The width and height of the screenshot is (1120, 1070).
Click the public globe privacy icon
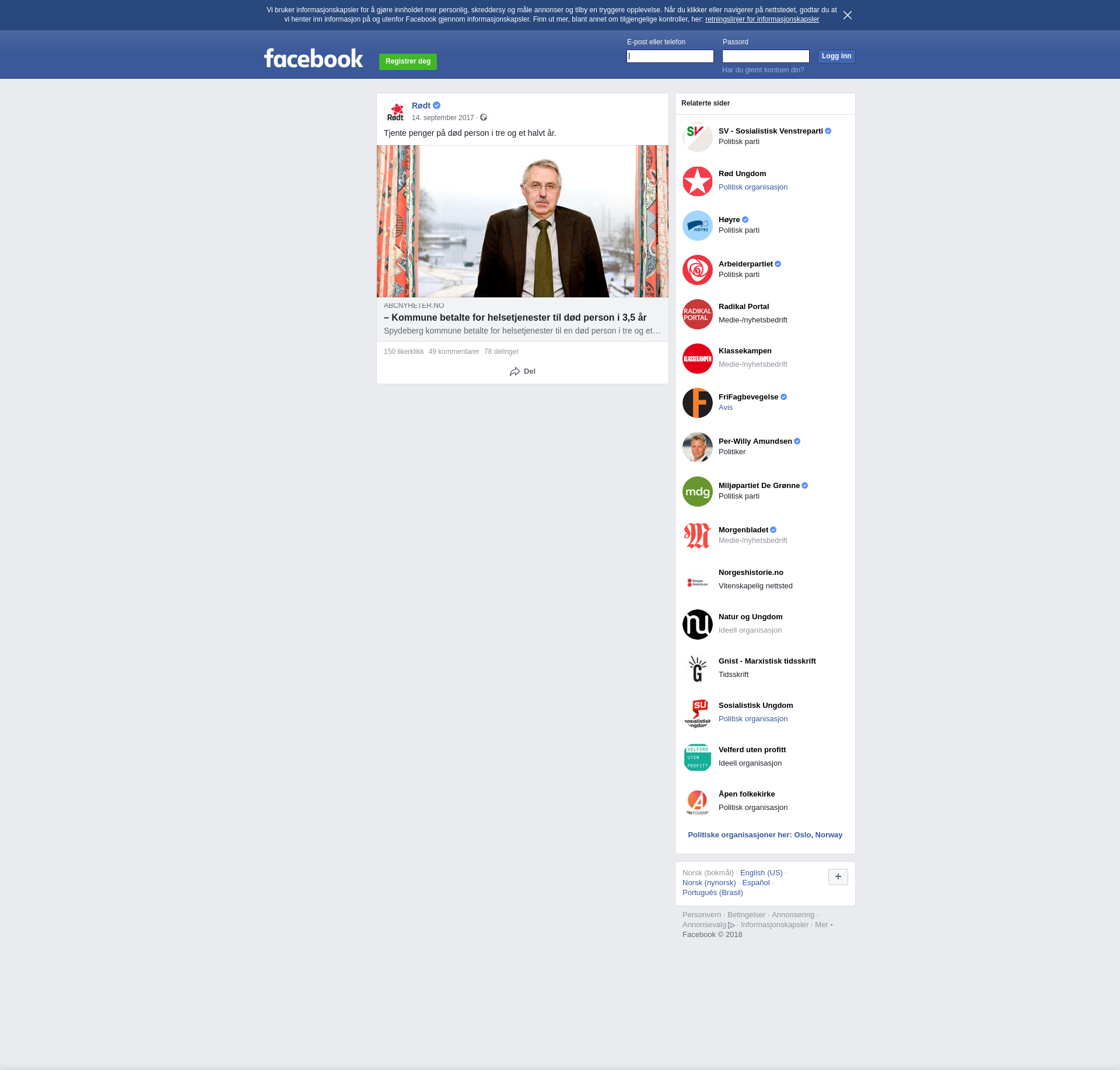(x=484, y=118)
